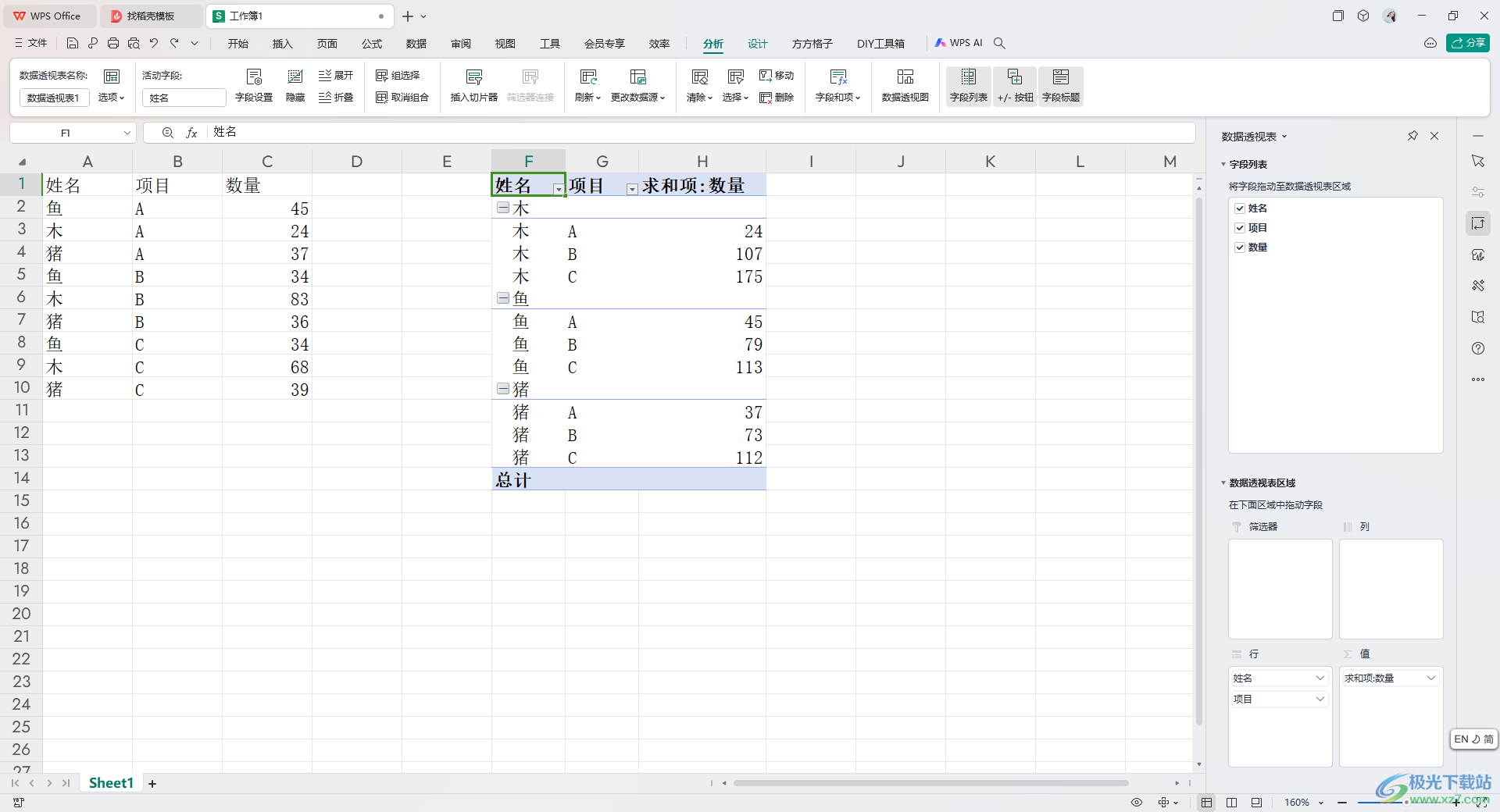The width and height of the screenshot is (1500, 812).
Task: Add a new sheet with the plus button
Action: tap(152, 784)
